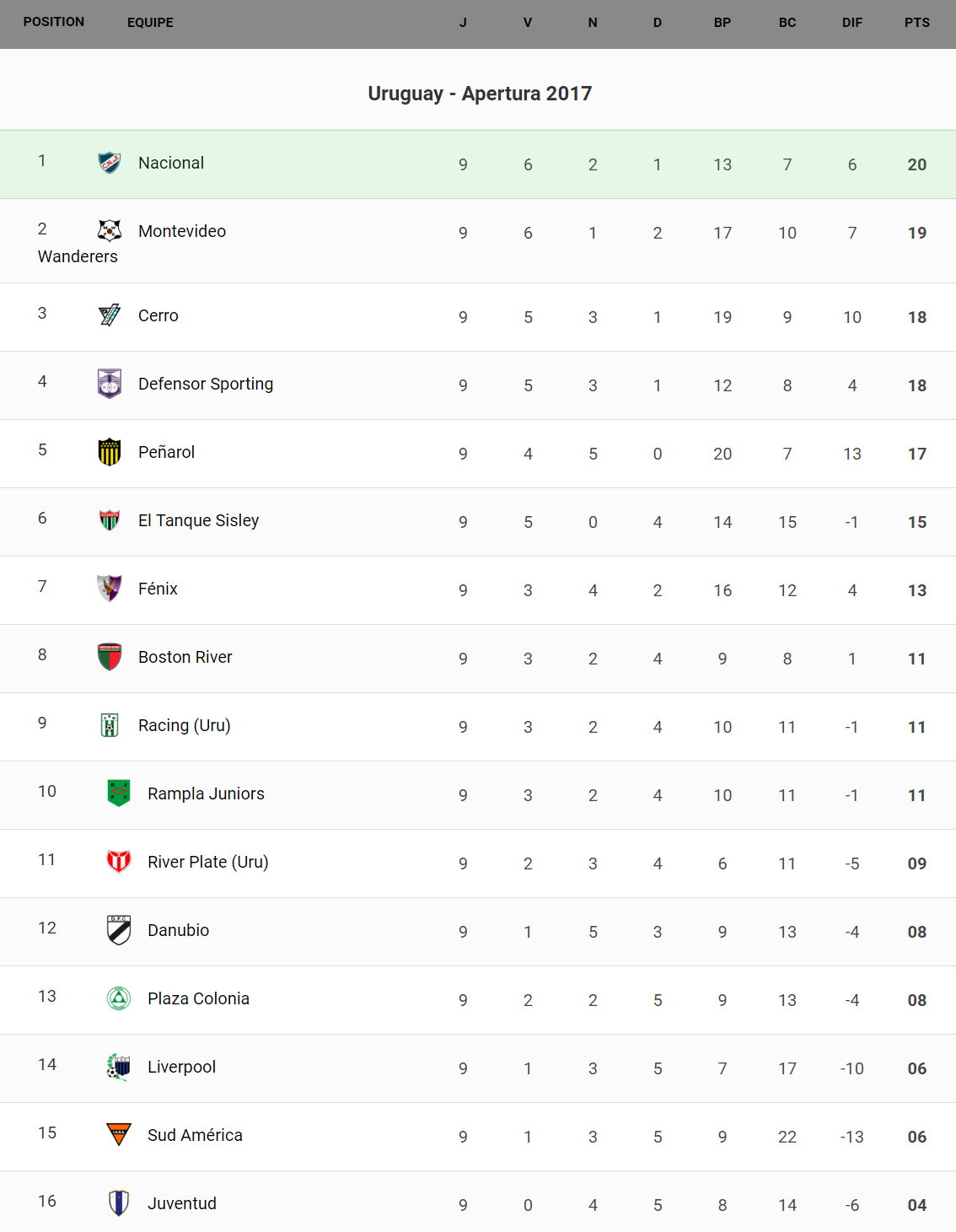Click the River Plate (Uru) logo
The height and width of the screenshot is (1232, 956).
point(119,861)
